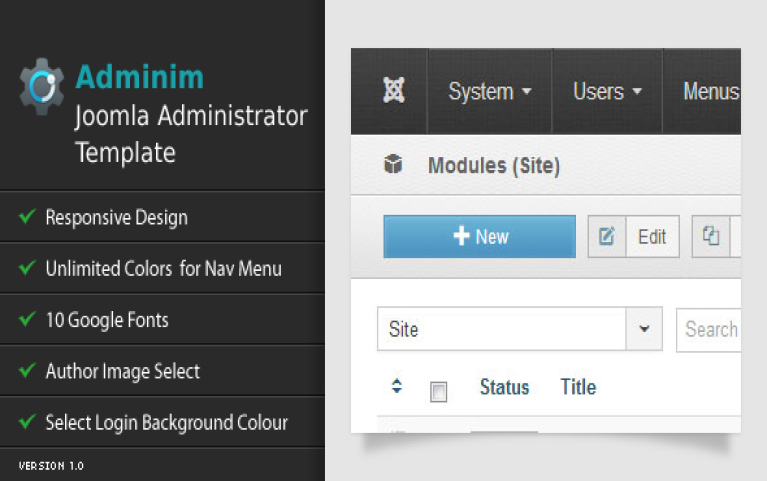Click 'Unlimited Colors for Nav Menu' text
767x481 pixels.
tap(163, 269)
